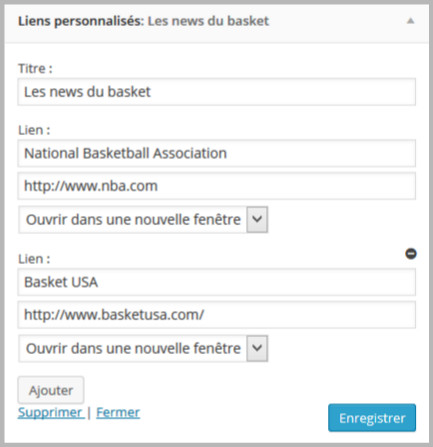Open the target window select under the basketusa.com URL

(x=143, y=348)
